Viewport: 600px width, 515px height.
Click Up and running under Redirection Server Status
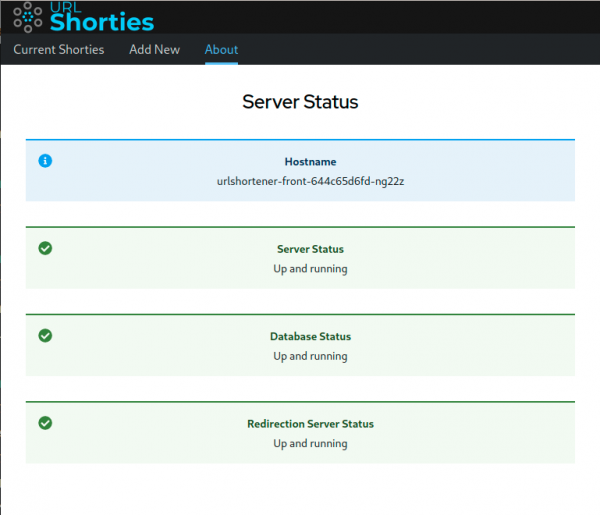[x=310, y=443]
